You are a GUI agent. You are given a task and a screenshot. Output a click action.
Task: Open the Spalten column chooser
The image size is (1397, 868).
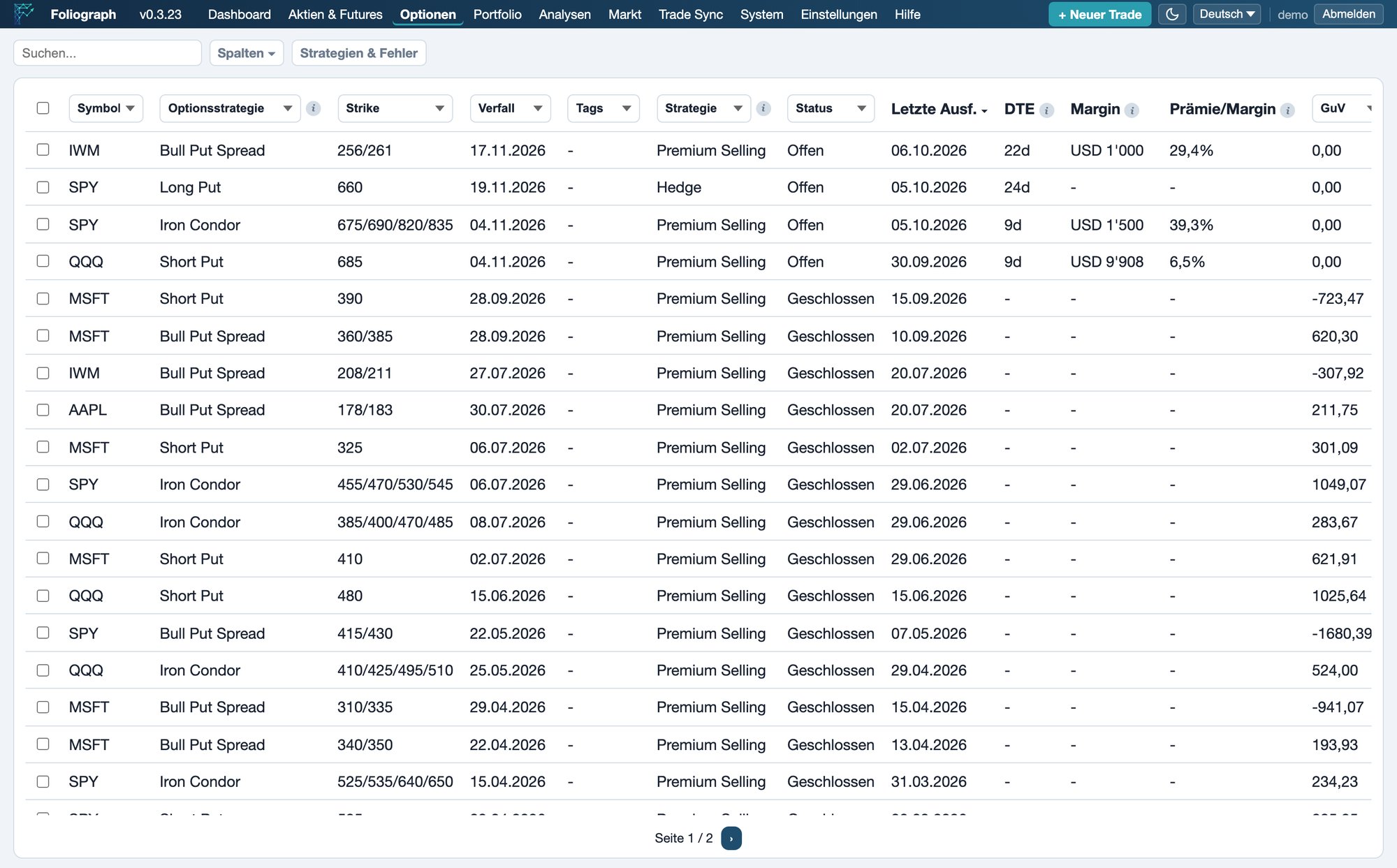tap(247, 53)
